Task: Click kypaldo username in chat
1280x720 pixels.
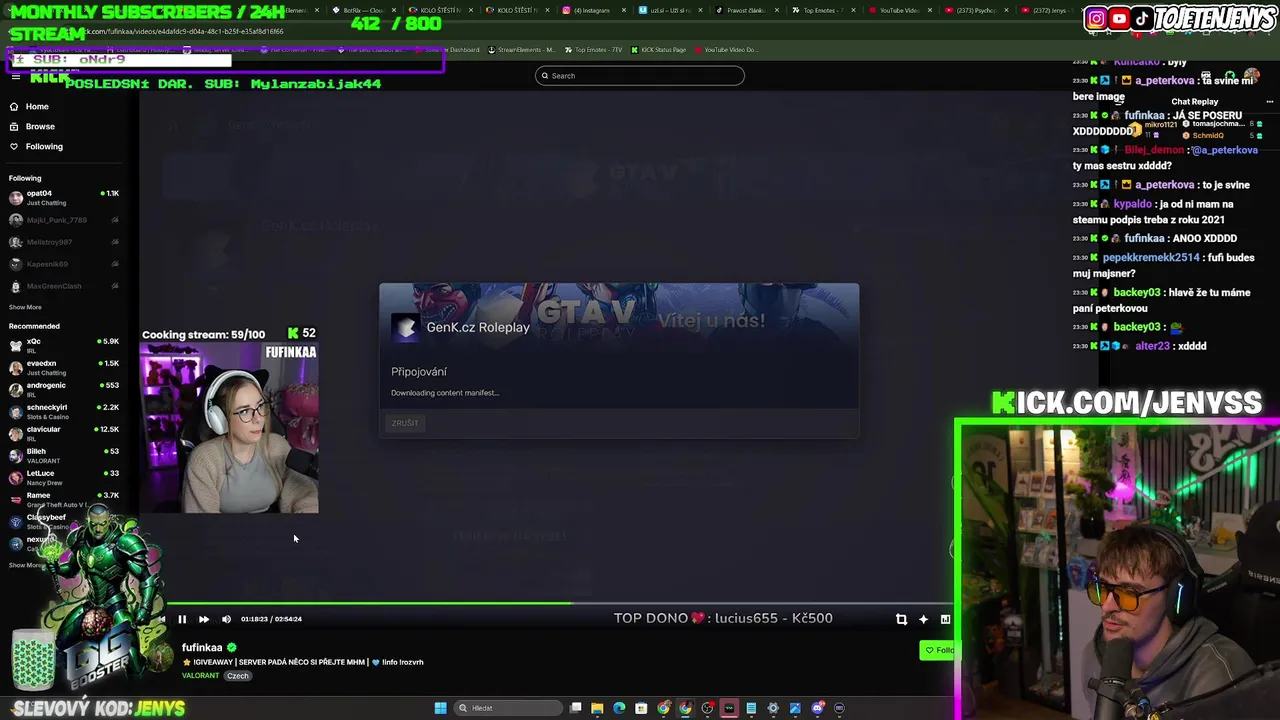Action: pyautogui.click(x=1133, y=203)
